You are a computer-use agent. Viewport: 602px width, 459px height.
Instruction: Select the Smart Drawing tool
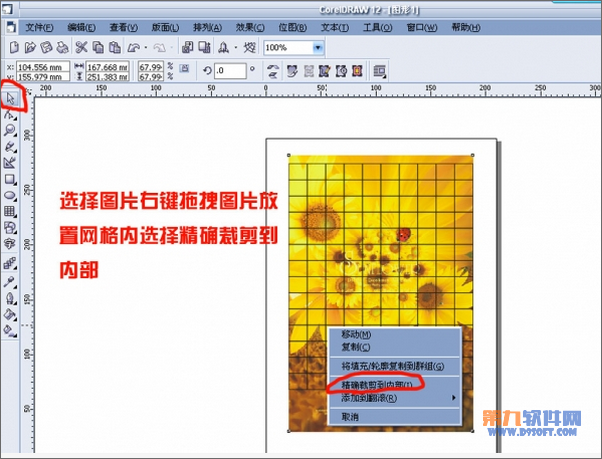[10, 163]
